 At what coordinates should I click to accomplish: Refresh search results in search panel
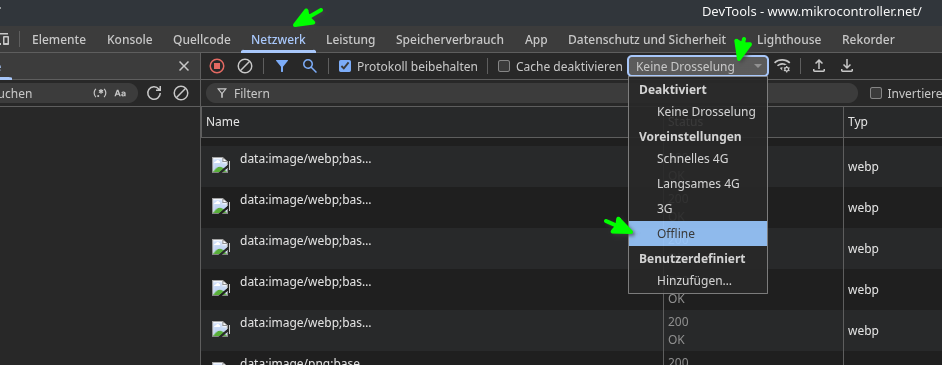pyautogui.click(x=154, y=93)
